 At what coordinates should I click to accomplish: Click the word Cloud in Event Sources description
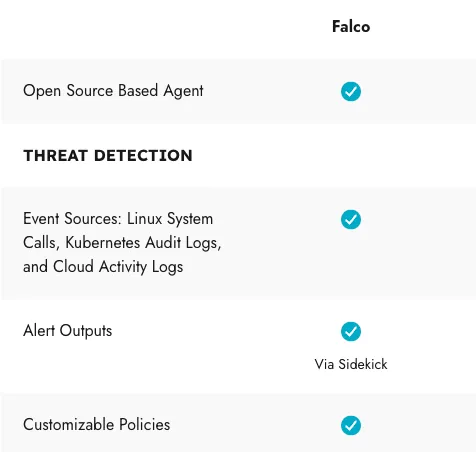coord(73,267)
